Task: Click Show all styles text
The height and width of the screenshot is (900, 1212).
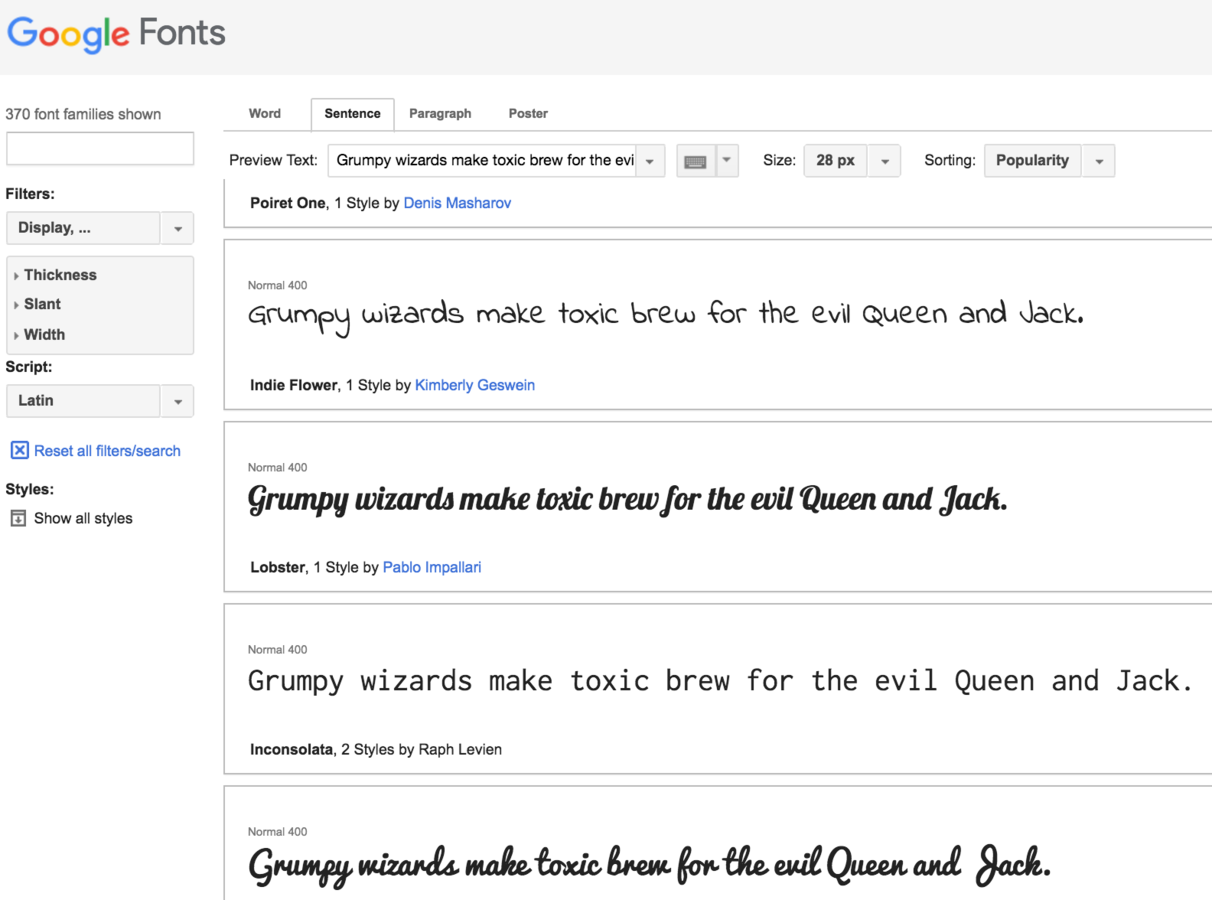Action: tap(83, 518)
